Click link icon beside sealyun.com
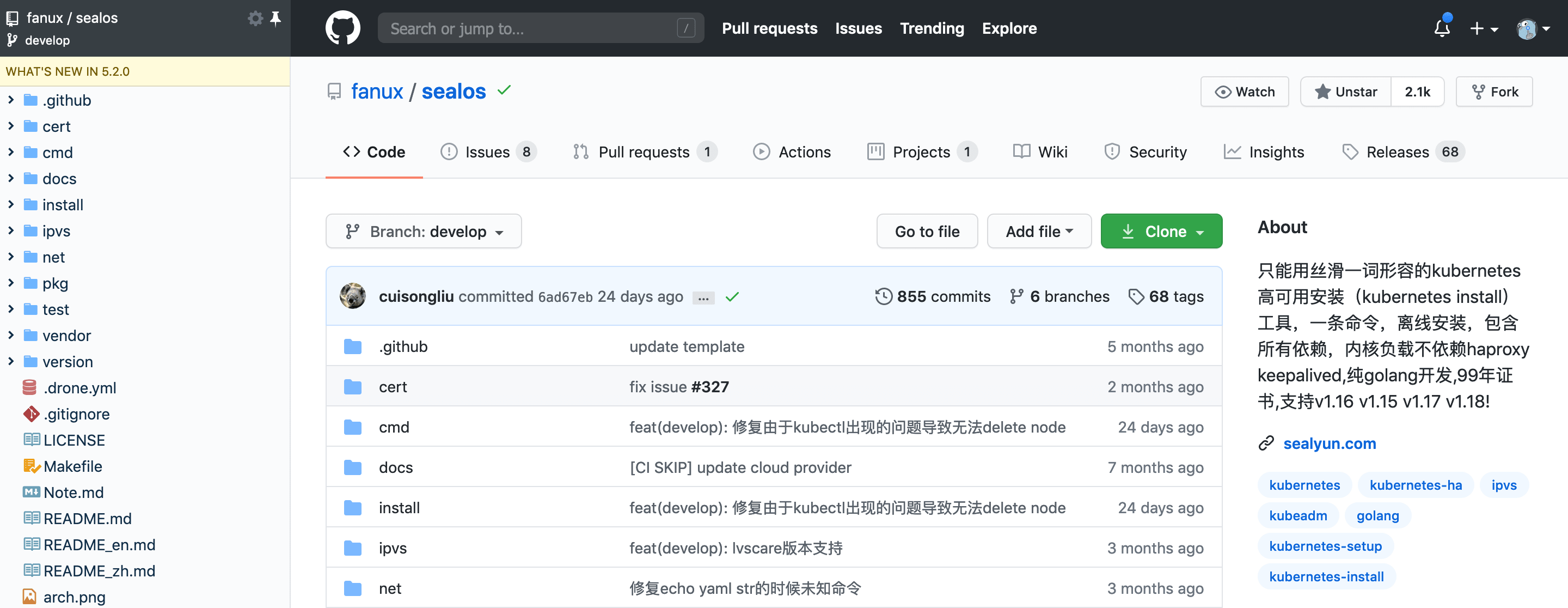 pos(1266,443)
